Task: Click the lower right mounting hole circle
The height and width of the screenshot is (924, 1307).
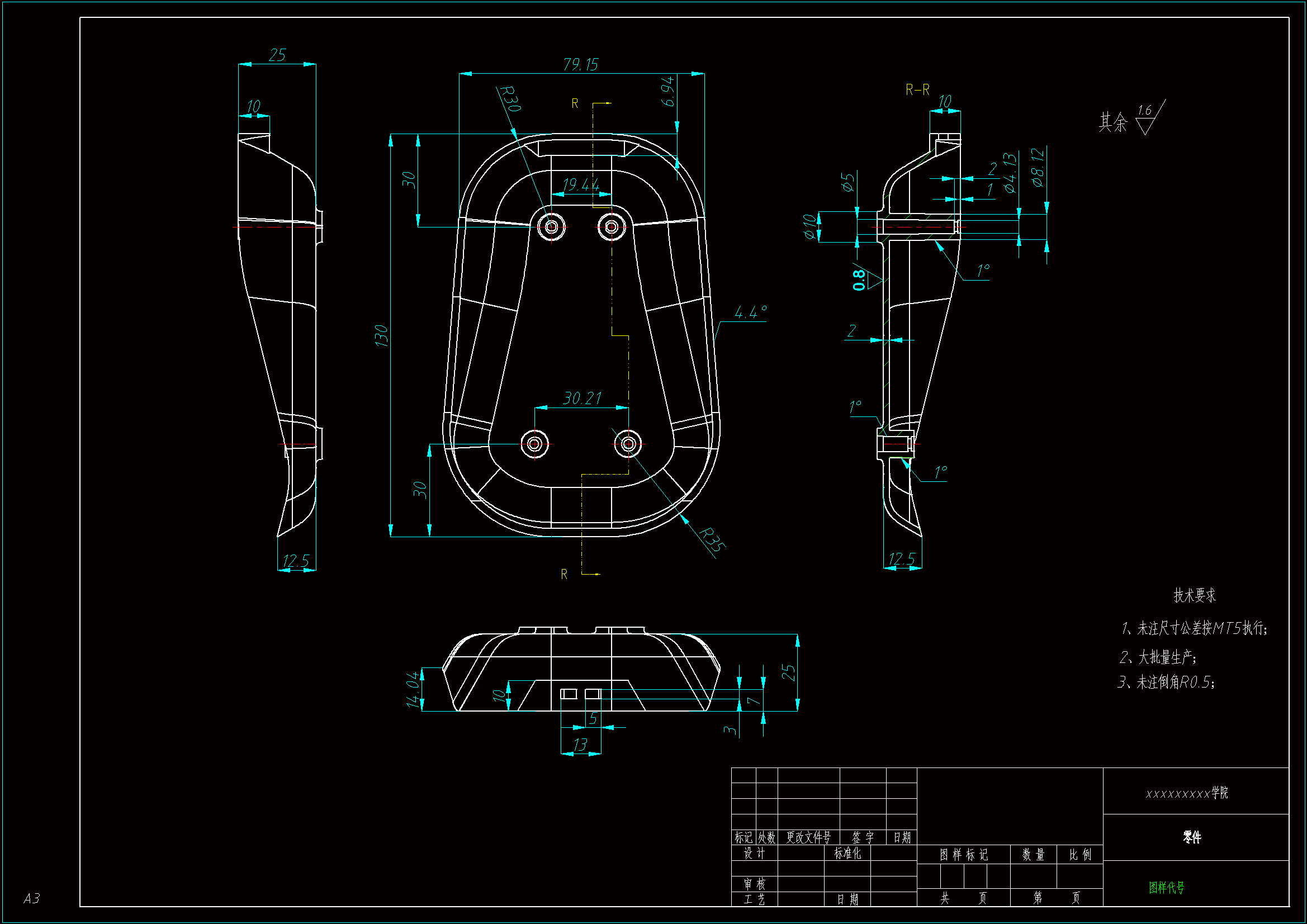Action: pos(628,443)
